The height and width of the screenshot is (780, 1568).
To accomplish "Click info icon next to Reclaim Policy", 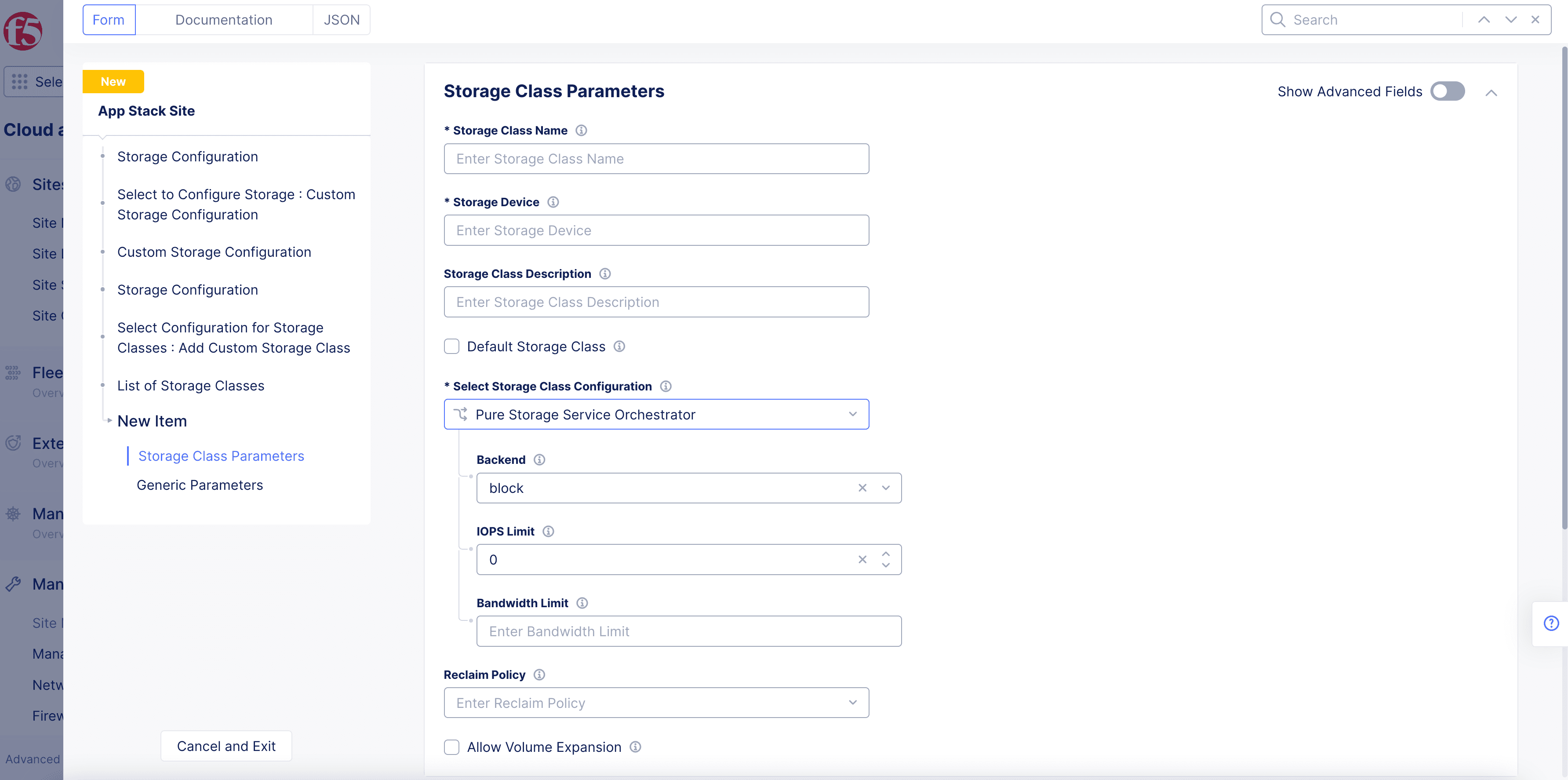I will coord(539,674).
